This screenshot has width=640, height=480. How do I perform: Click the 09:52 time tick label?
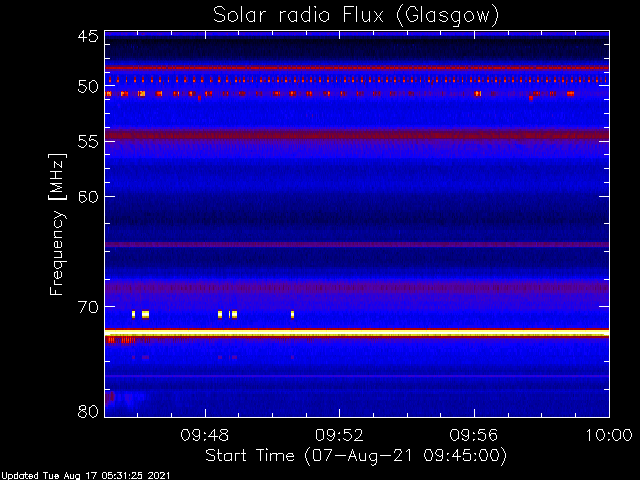[339, 435]
